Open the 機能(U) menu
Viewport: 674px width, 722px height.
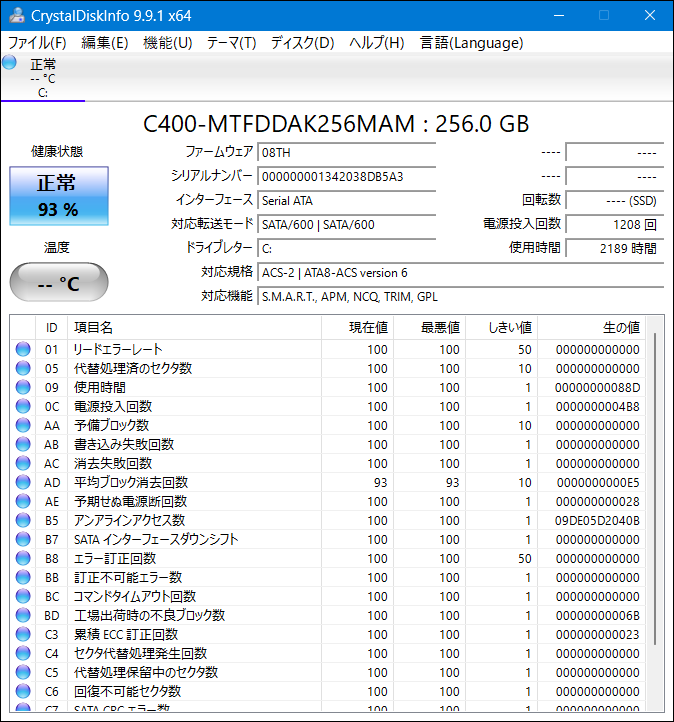(x=168, y=43)
